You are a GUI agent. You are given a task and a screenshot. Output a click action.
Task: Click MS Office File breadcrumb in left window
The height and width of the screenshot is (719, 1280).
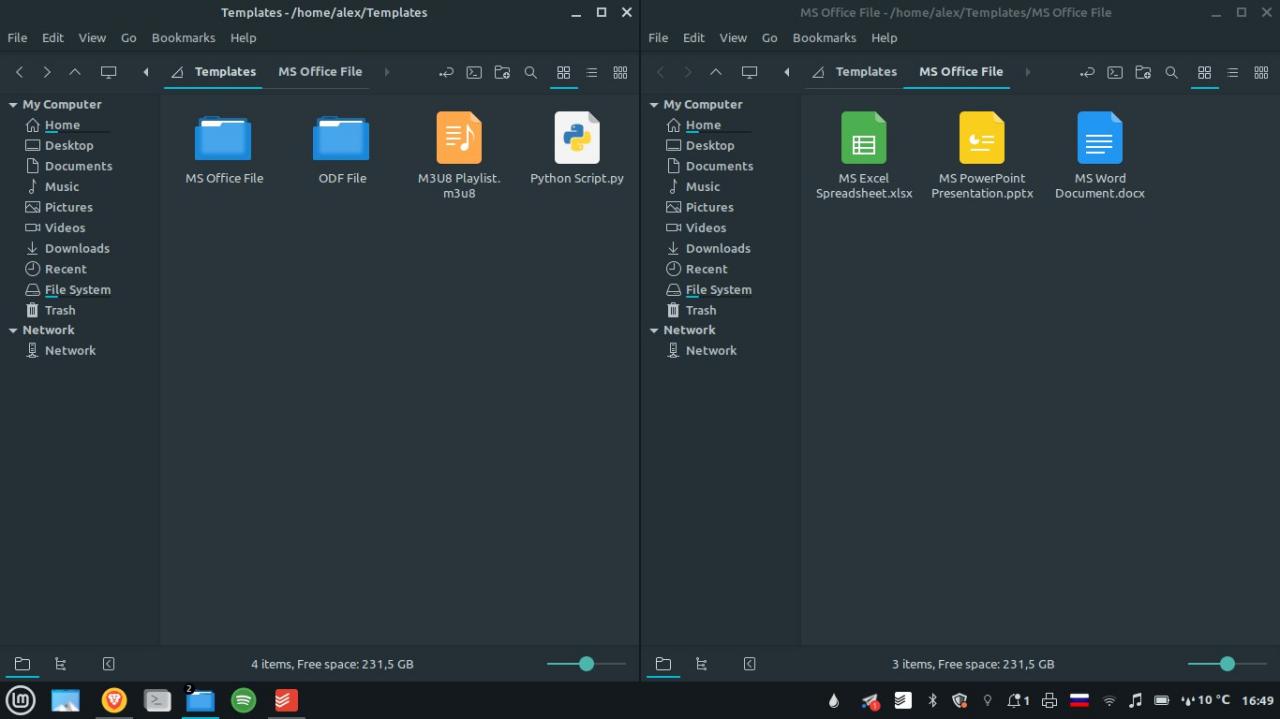coord(320,72)
